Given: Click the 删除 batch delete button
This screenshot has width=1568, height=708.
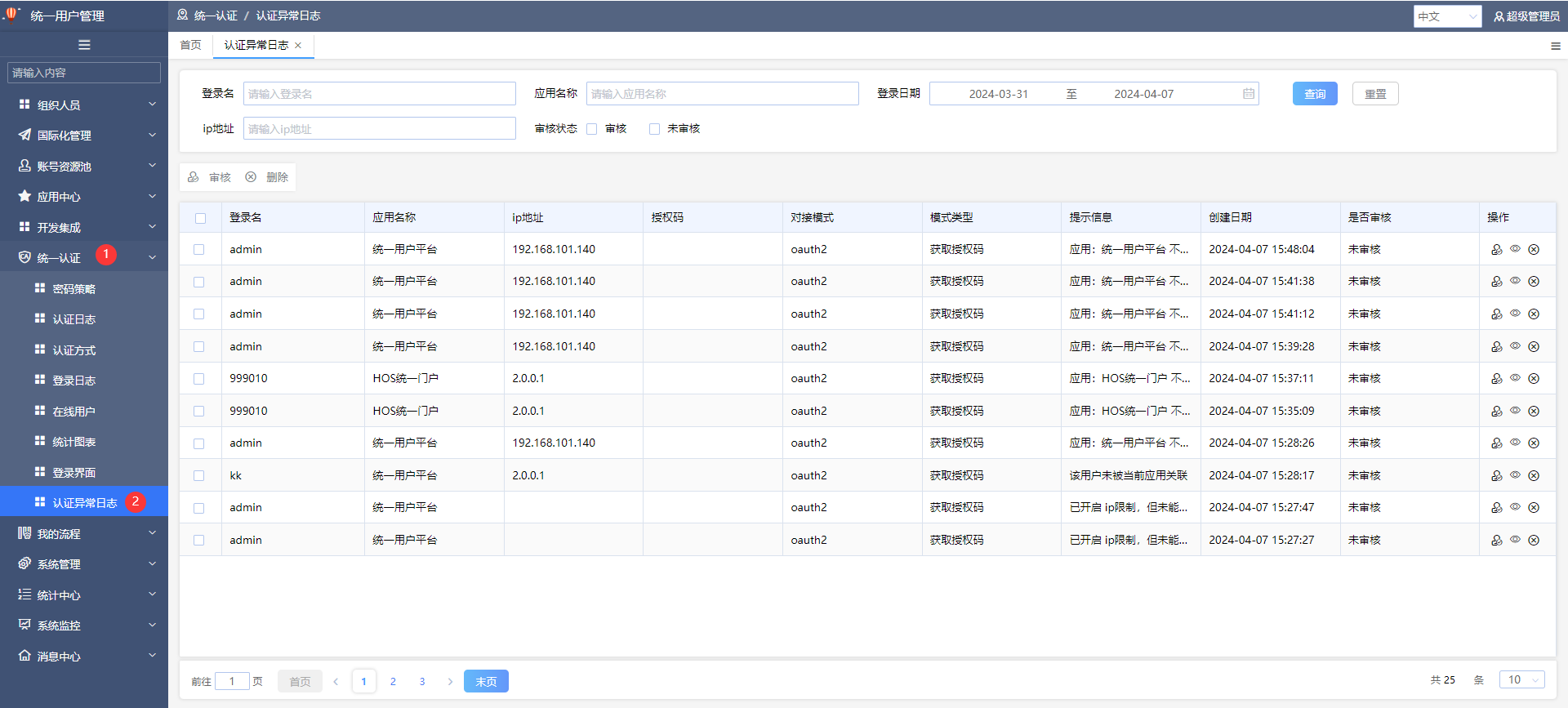Looking at the screenshot, I should tap(267, 177).
